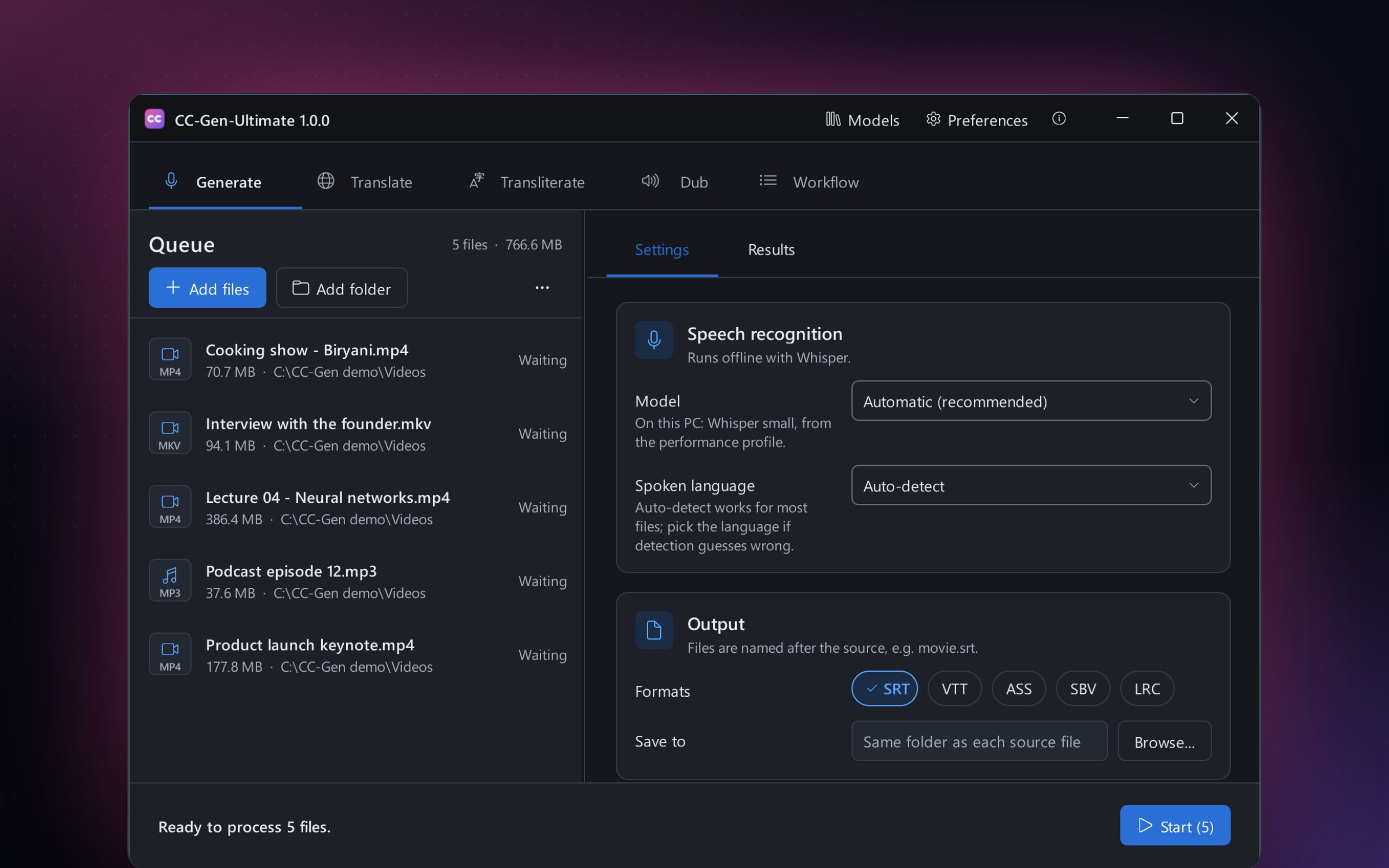Click the CC app logo icon
This screenshot has width=1389, height=868.
[x=155, y=119]
